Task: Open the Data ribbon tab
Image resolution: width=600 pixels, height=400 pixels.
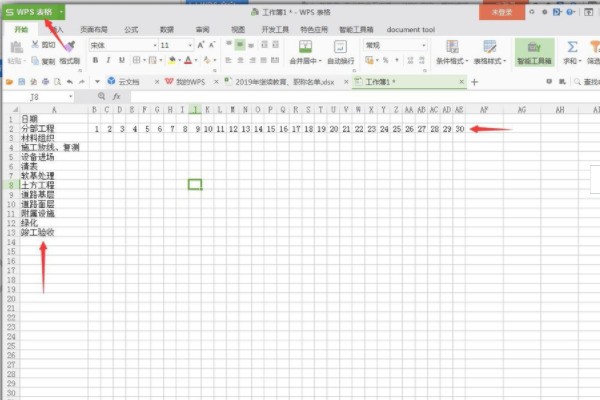Action: click(167, 29)
